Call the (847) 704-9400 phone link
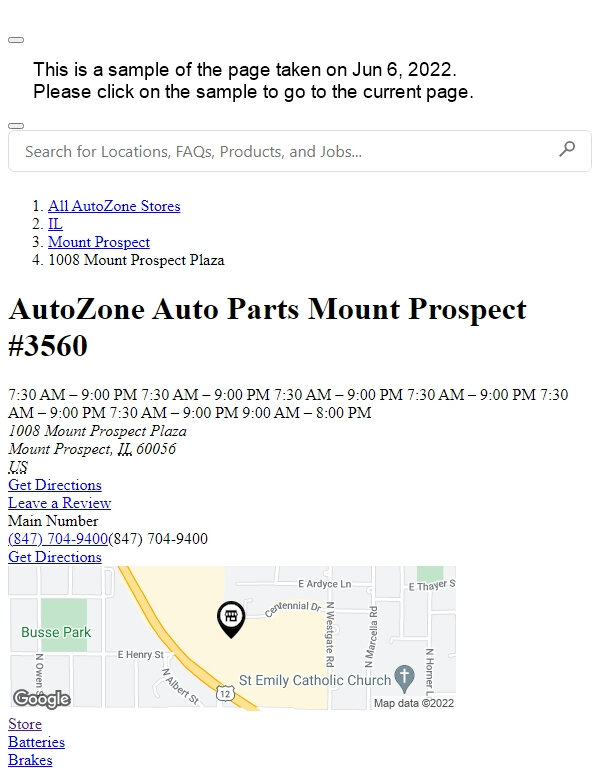This screenshot has height=768, width=600. click(58, 539)
